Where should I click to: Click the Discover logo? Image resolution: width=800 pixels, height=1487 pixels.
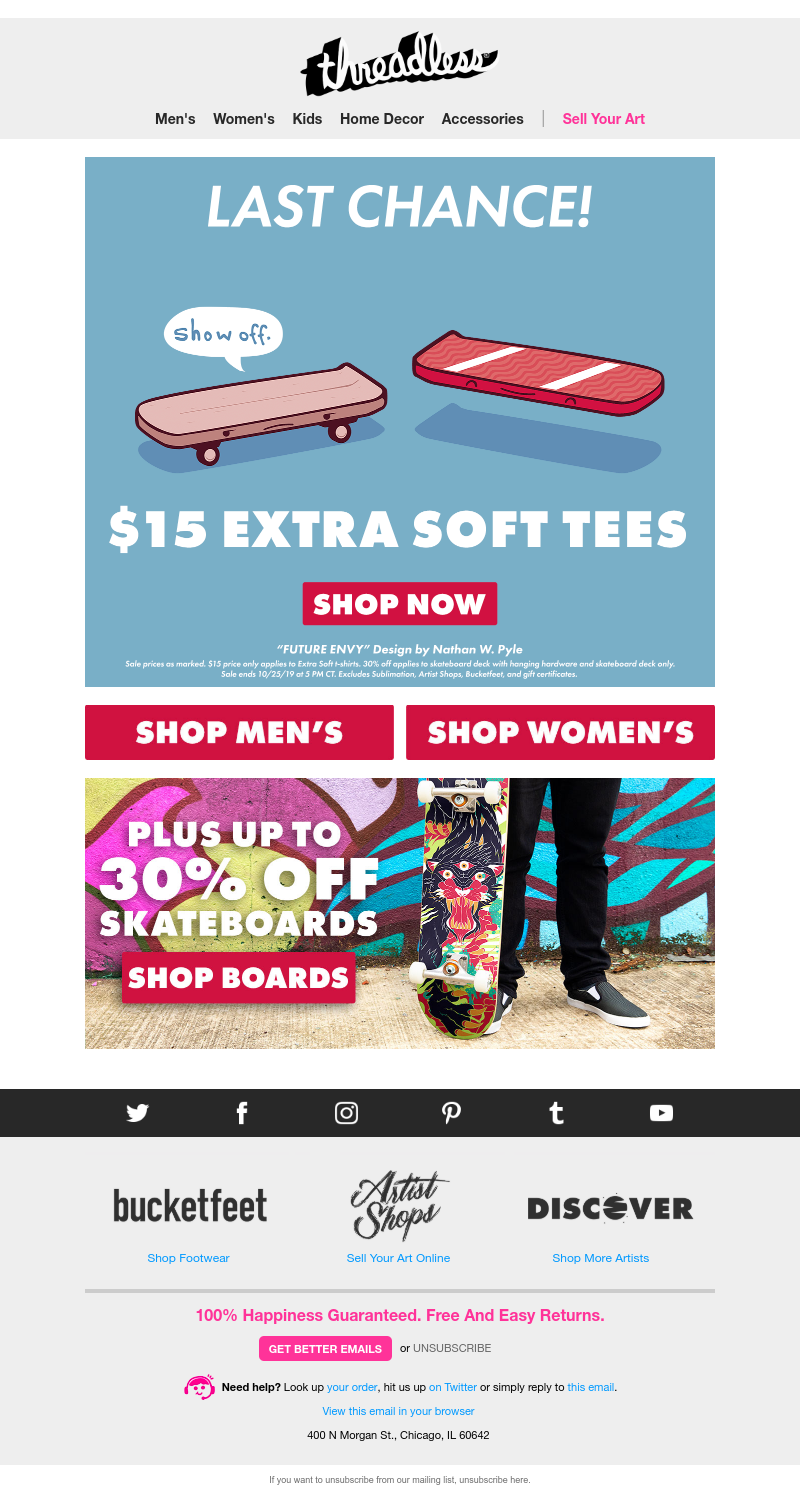pos(610,1208)
